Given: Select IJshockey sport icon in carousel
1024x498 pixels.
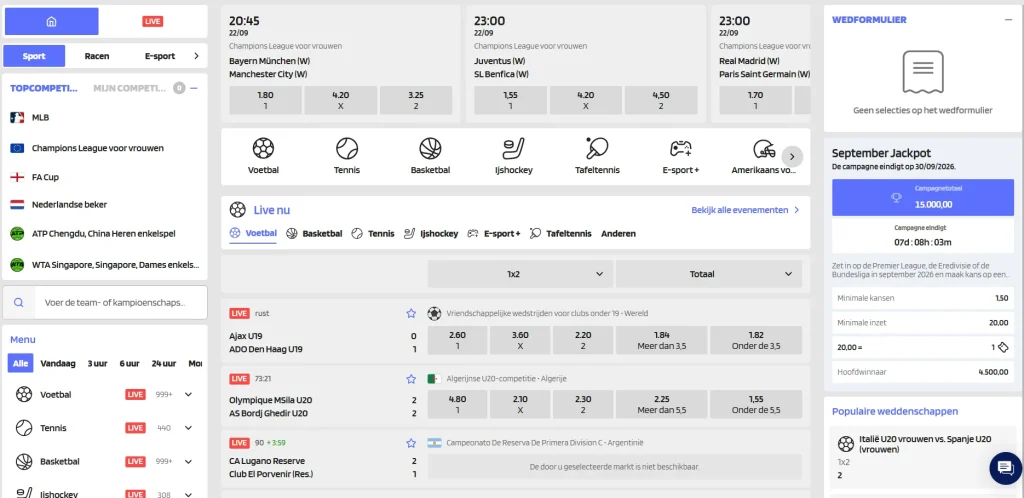Looking at the screenshot, I should (513, 149).
